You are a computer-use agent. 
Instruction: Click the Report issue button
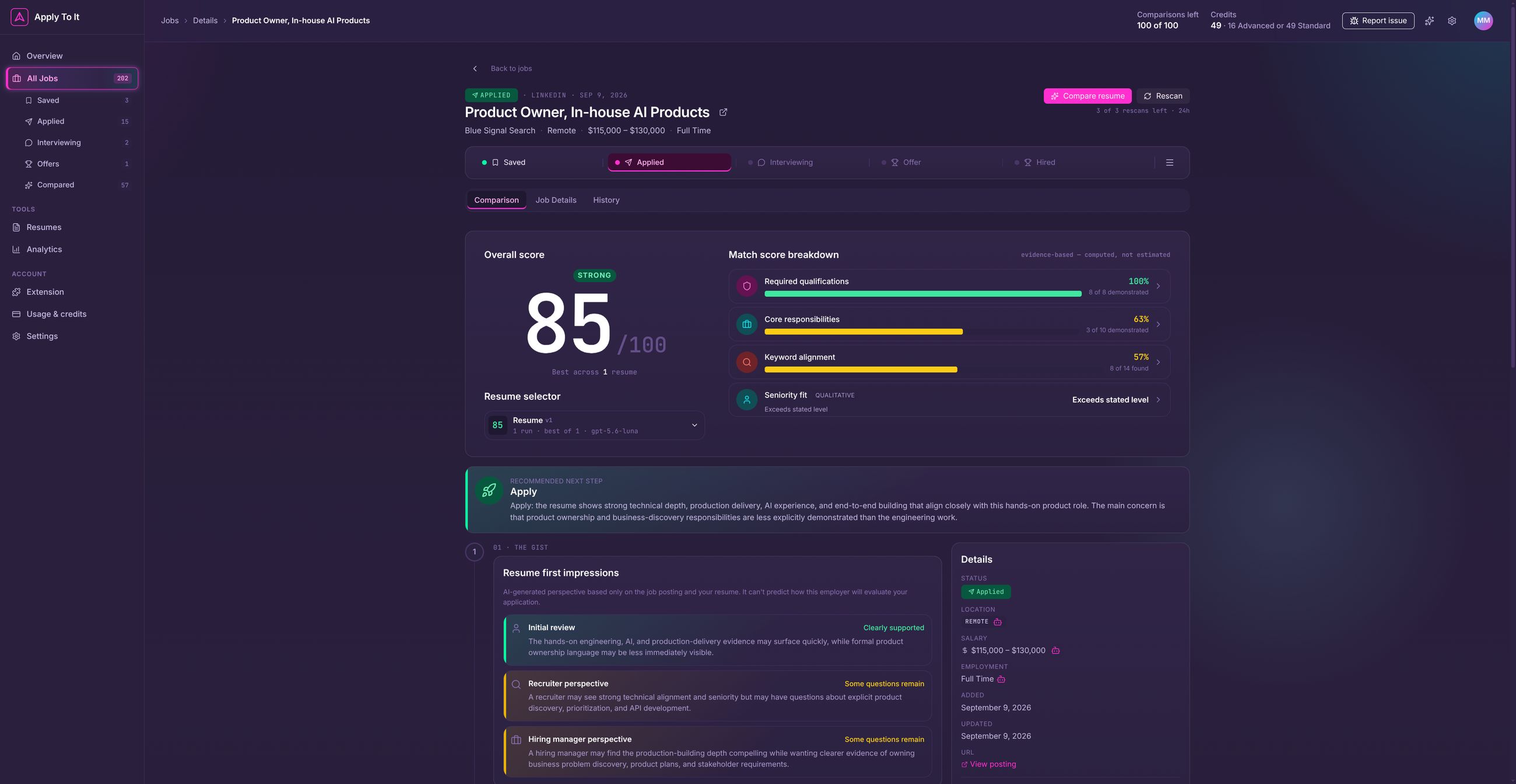[x=1378, y=20]
